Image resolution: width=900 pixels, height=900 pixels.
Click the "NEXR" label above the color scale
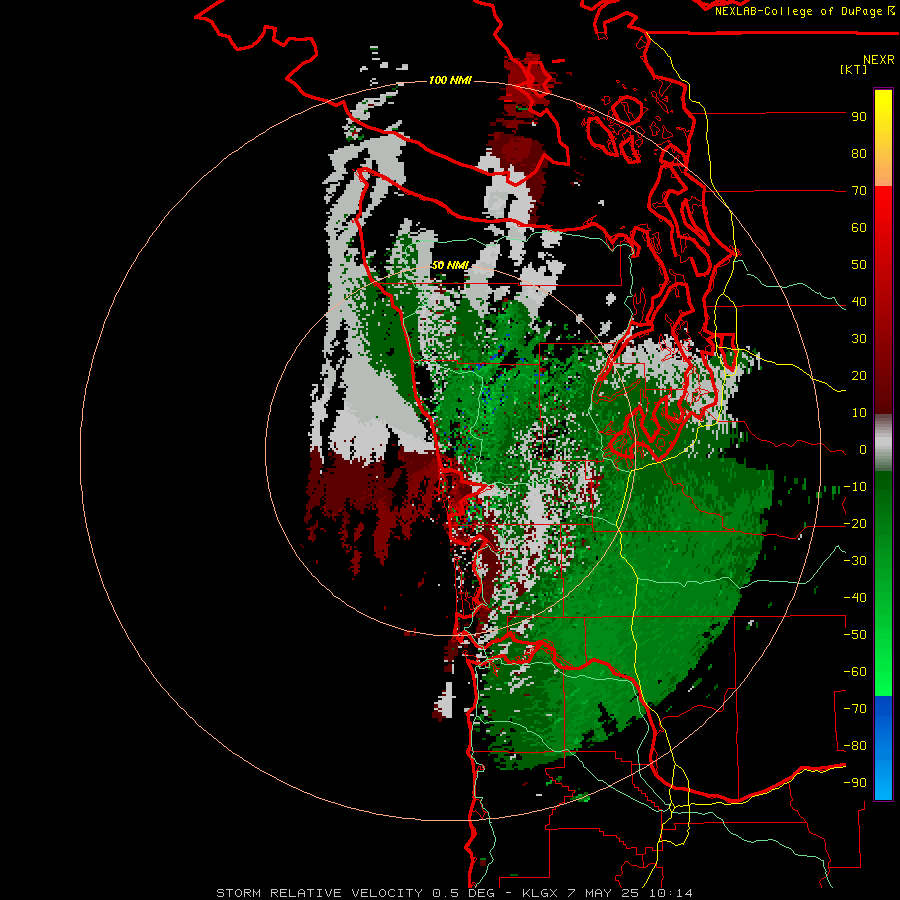click(x=879, y=60)
